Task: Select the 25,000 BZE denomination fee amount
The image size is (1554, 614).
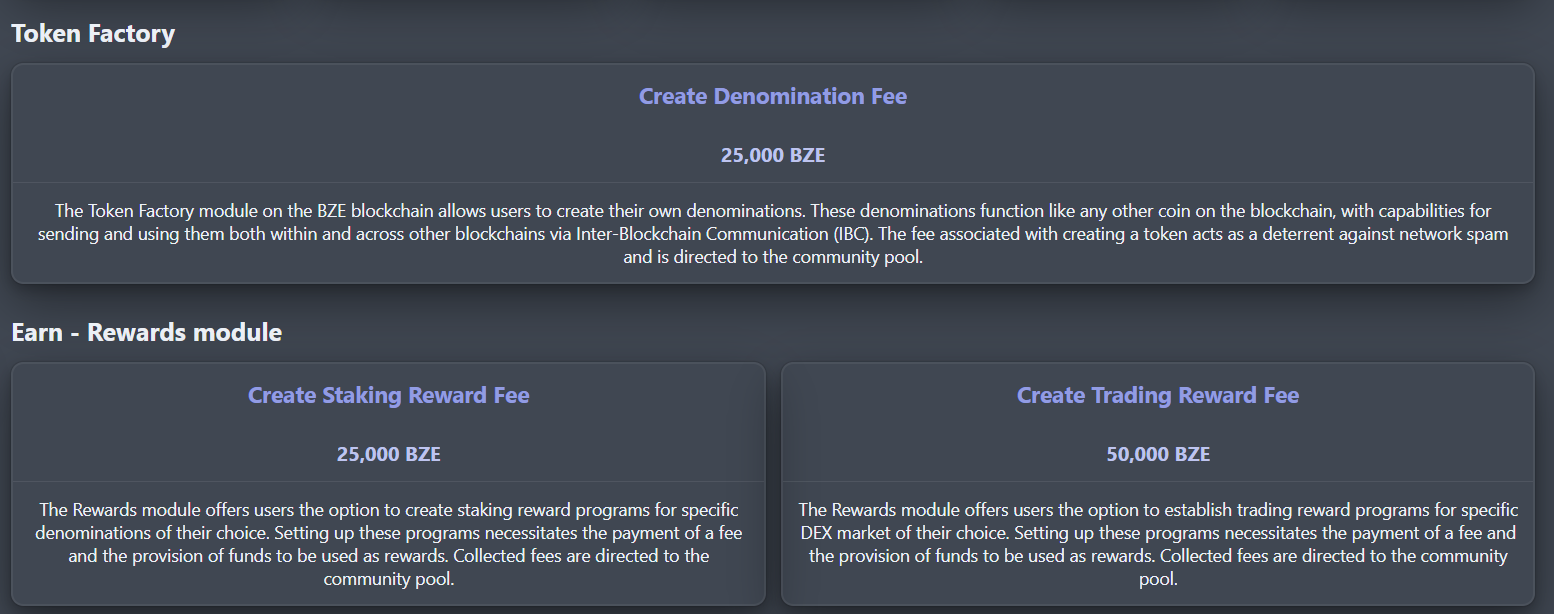Action: pos(772,156)
